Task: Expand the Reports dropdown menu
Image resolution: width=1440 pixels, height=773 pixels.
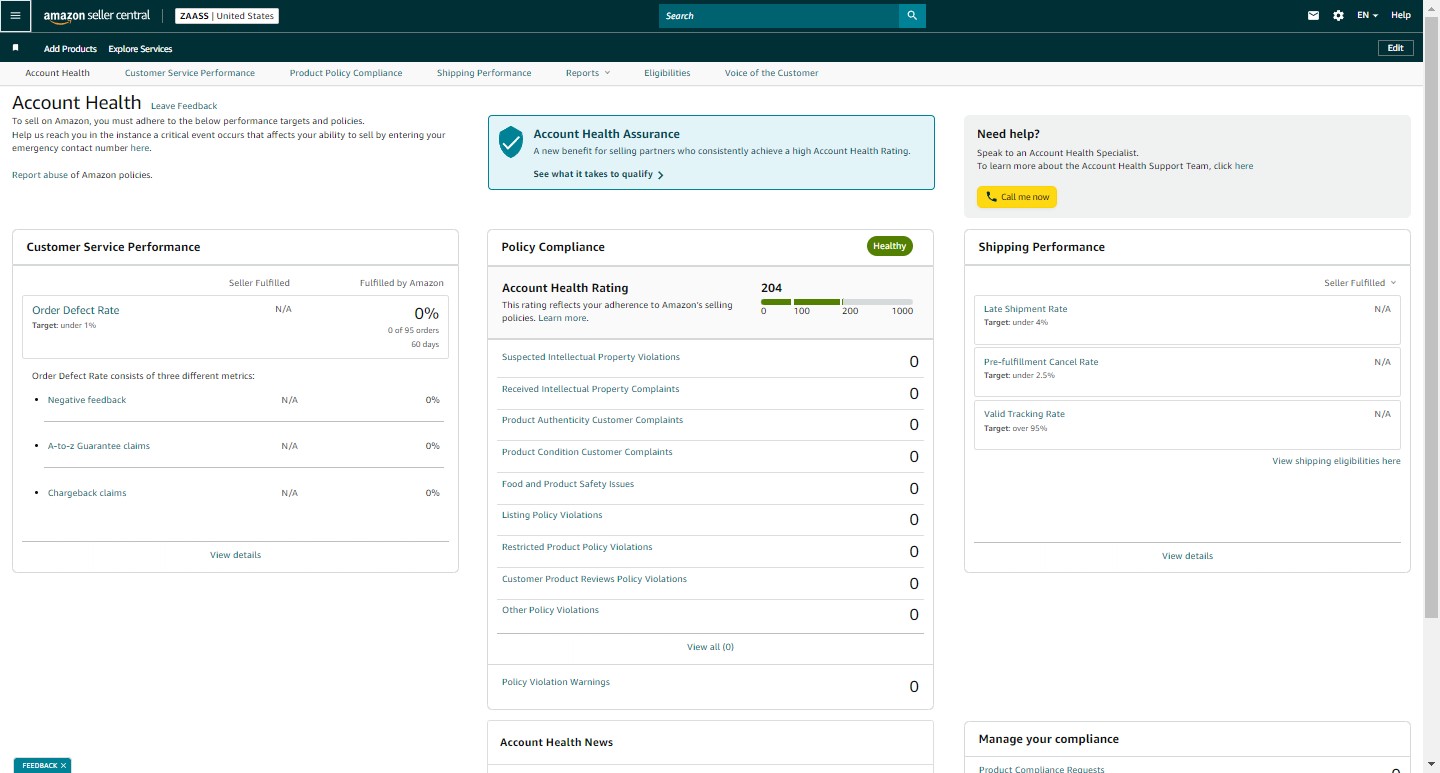Action: [x=587, y=73]
